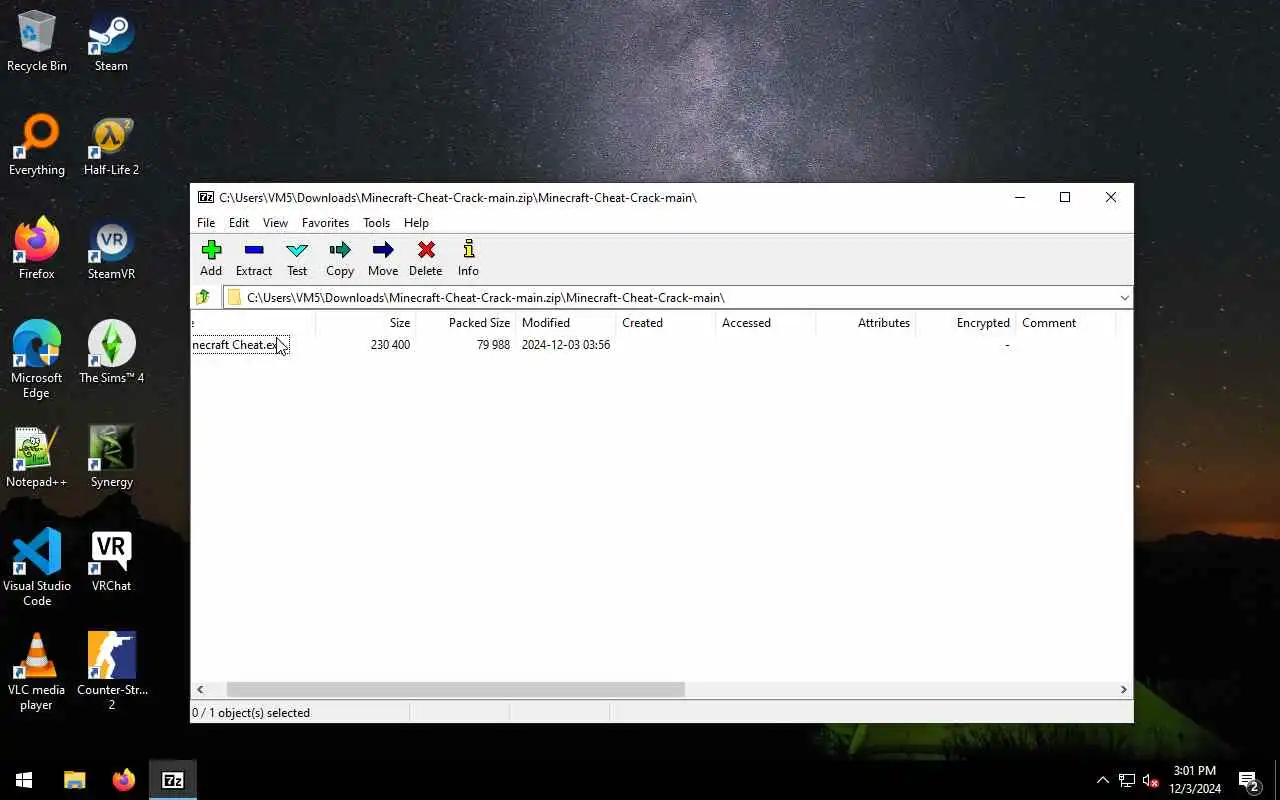Select the Counter-Strike 2 desktop icon

[x=111, y=672]
